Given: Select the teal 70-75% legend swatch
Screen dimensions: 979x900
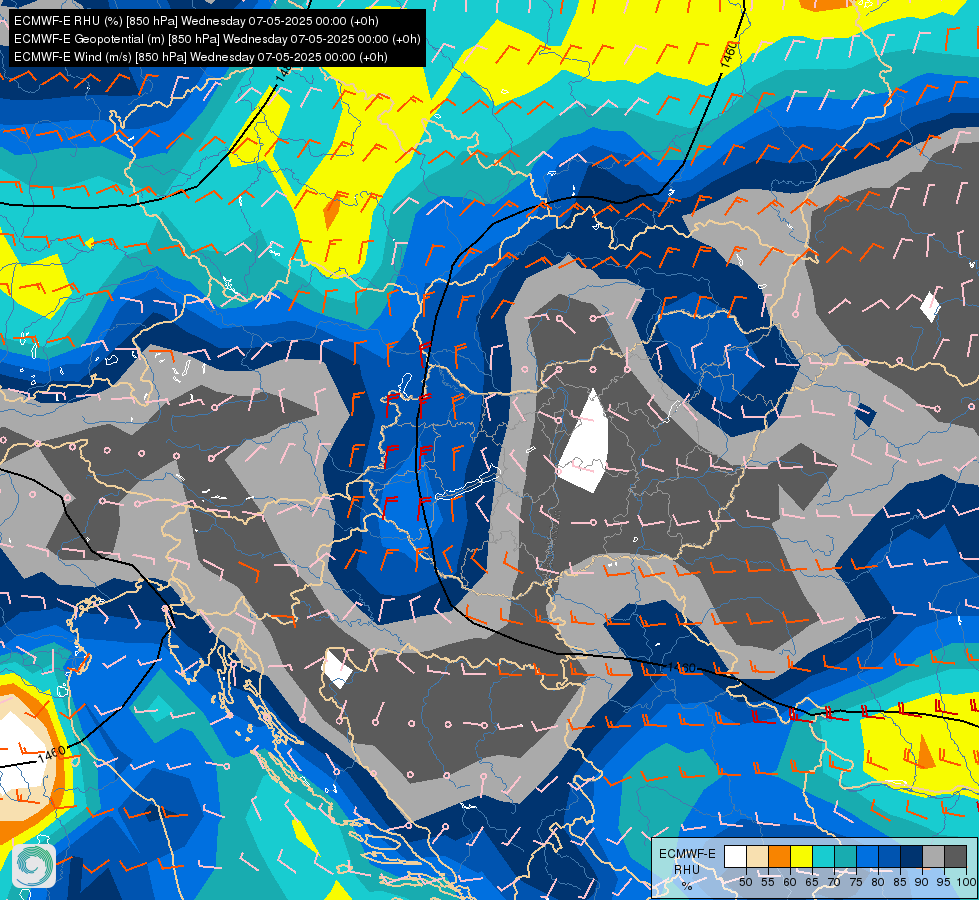Looking at the screenshot, I should (845, 856).
